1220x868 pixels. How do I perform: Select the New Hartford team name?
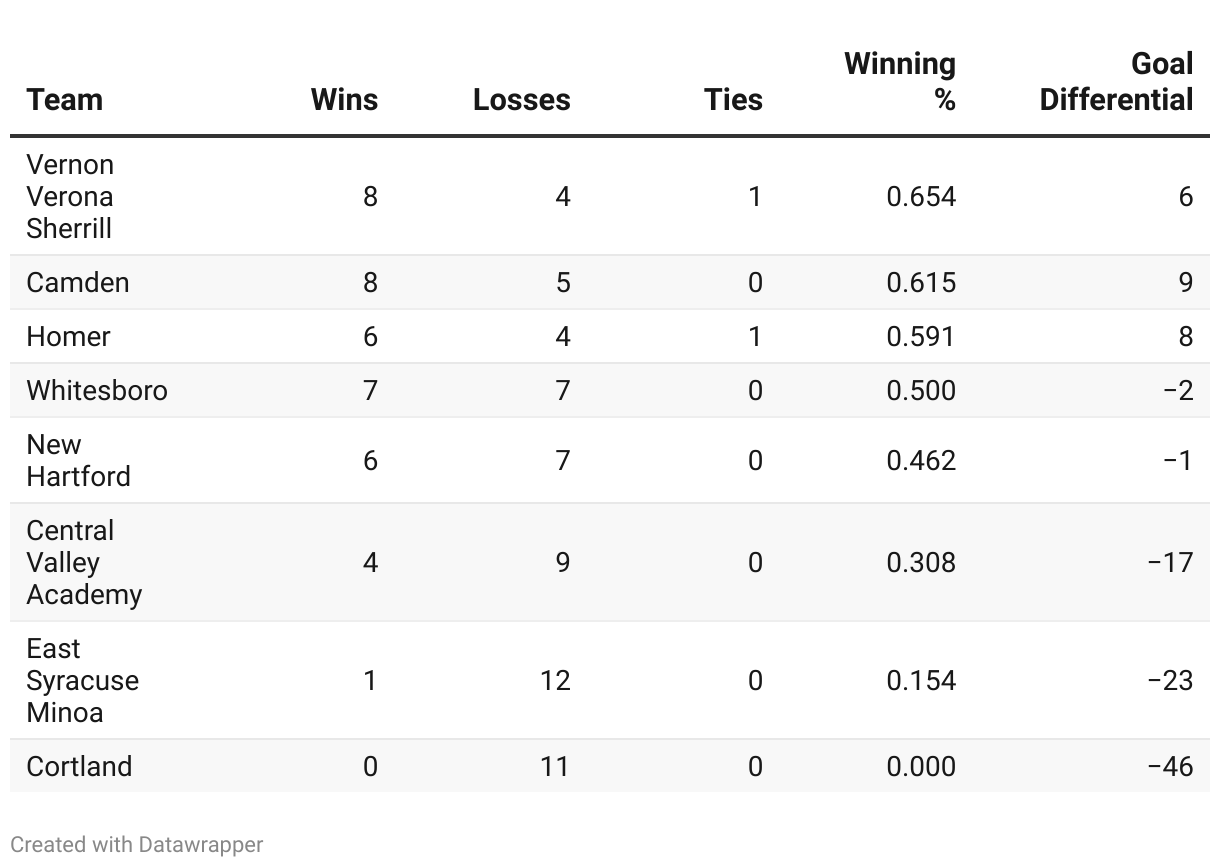(78, 461)
